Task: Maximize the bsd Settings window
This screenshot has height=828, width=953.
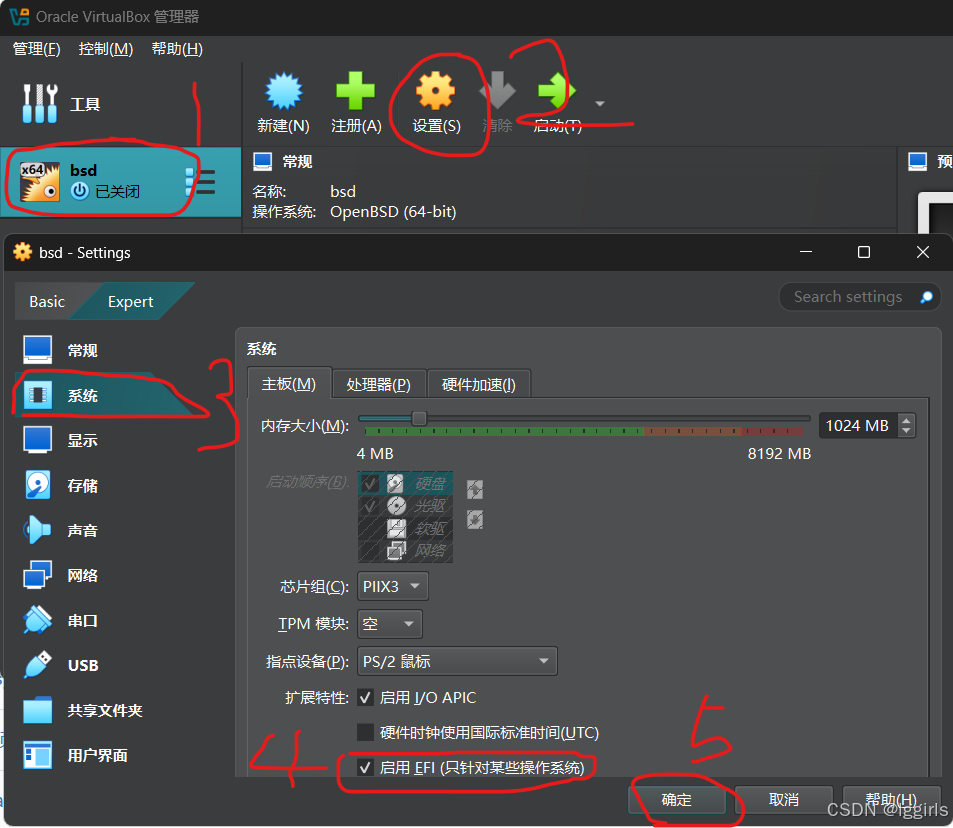Action: [x=863, y=252]
